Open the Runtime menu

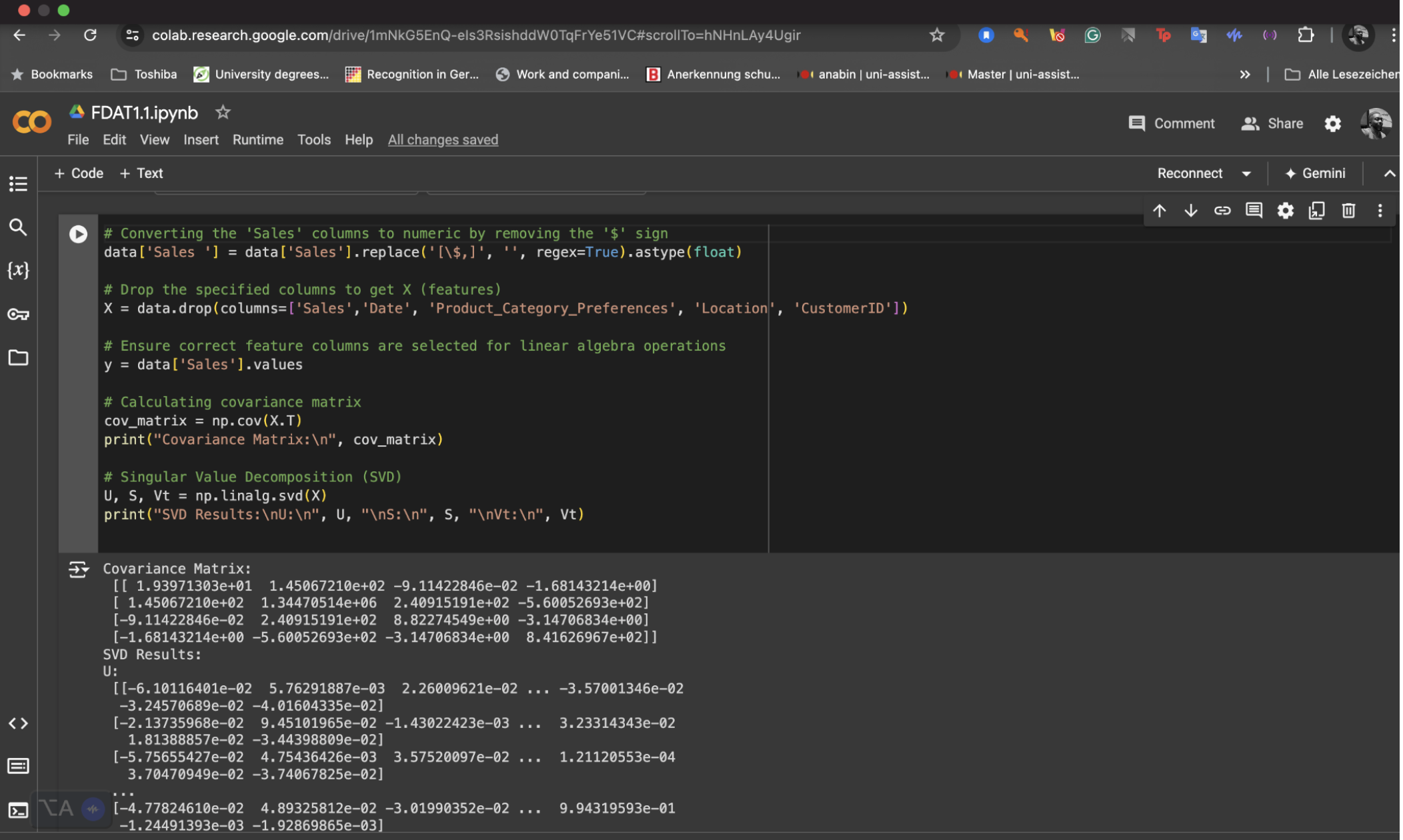tap(257, 140)
